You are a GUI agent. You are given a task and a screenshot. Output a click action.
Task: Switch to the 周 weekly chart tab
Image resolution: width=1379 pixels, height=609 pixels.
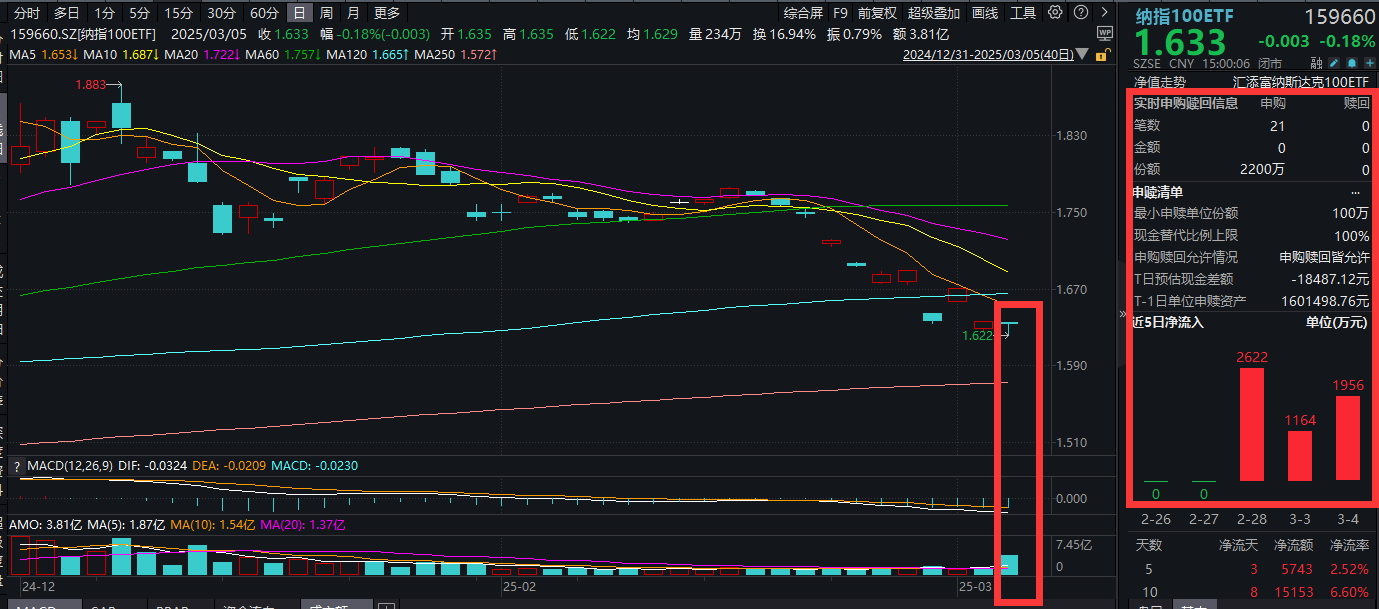pyautogui.click(x=326, y=12)
